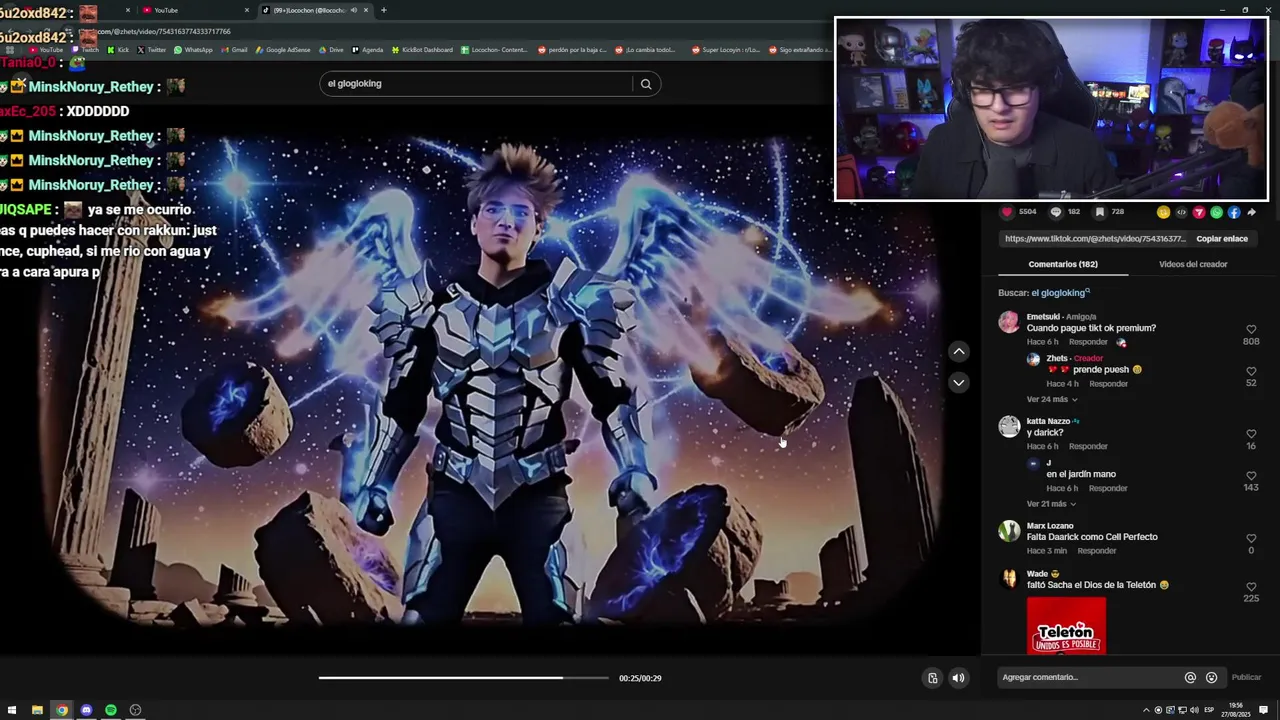Image resolution: width=1280 pixels, height=720 pixels.
Task: Open Chrome from the taskbar
Action: point(62,710)
